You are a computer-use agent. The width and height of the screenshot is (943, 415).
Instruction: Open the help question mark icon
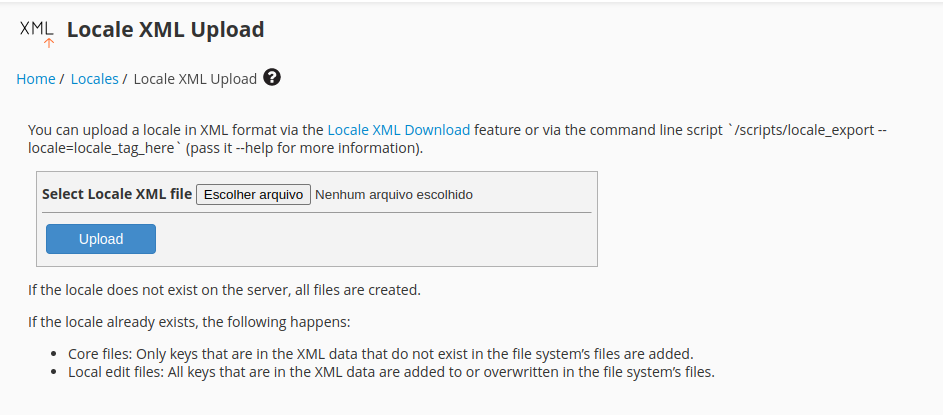point(272,78)
